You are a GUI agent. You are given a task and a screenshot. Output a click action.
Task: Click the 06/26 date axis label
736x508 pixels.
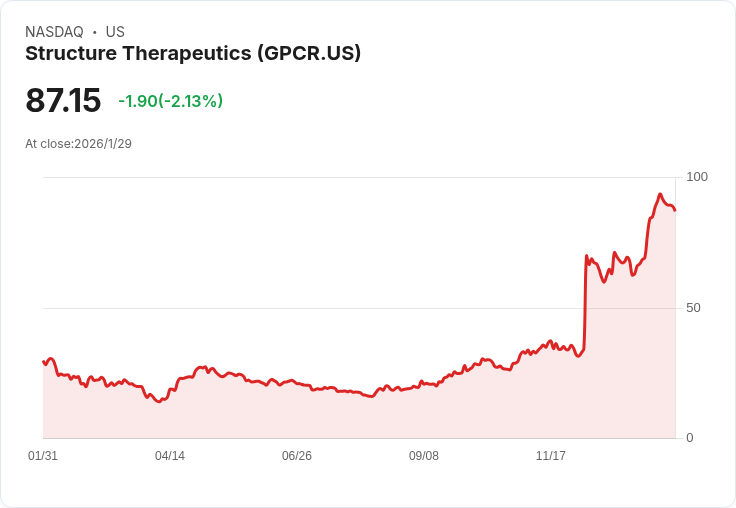pos(297,455)
